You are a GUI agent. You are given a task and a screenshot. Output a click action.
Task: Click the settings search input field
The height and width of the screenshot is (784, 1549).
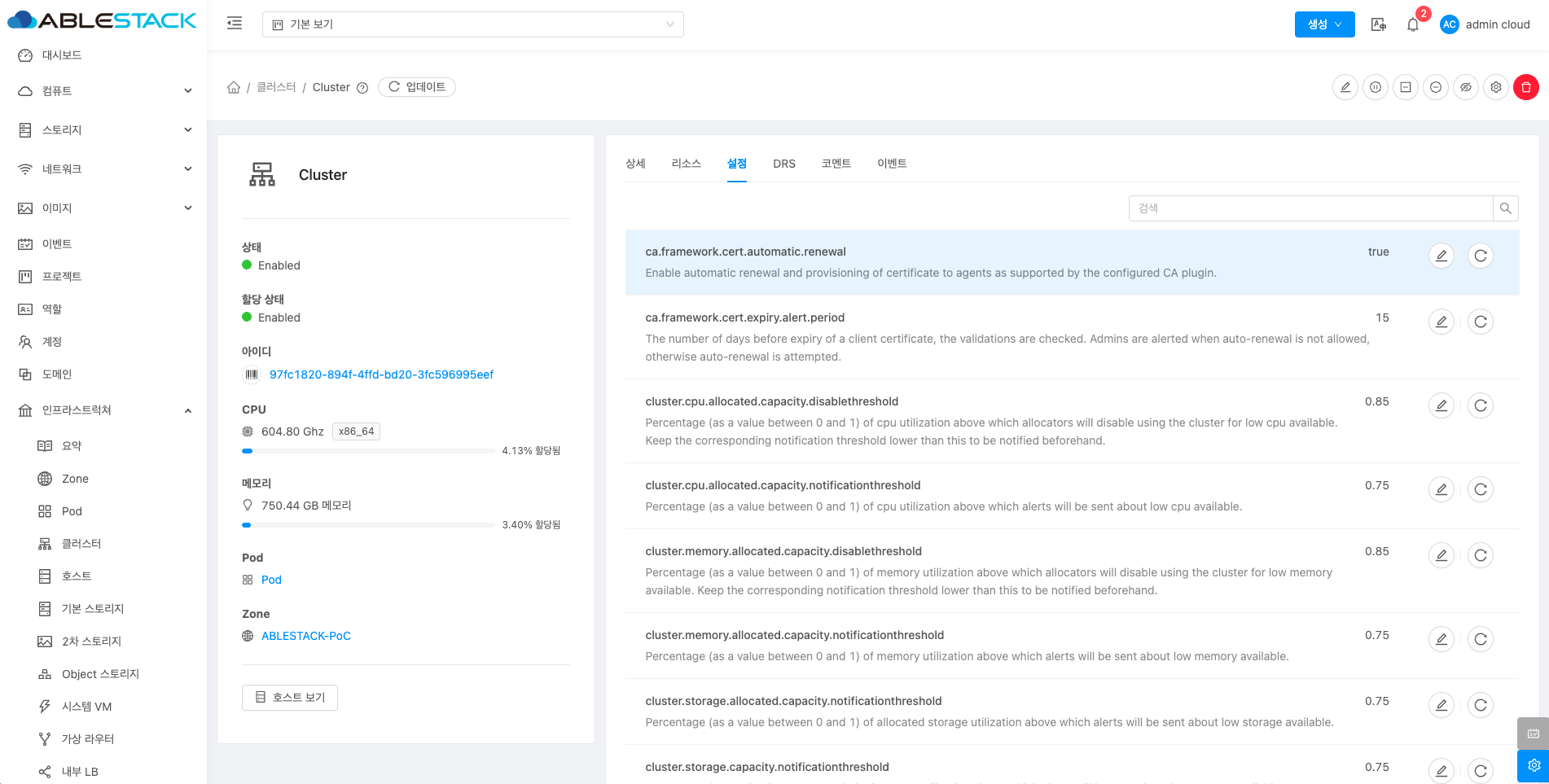(1310, 208)
